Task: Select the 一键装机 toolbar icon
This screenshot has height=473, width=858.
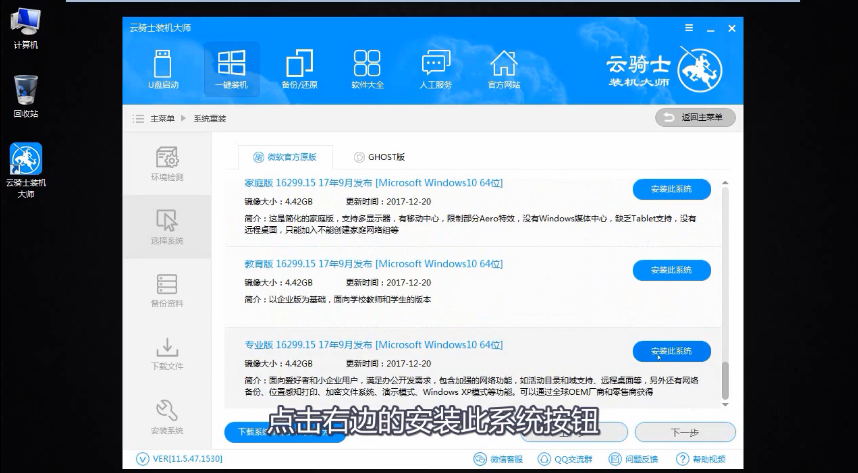Action: click(x=231, y=70)
